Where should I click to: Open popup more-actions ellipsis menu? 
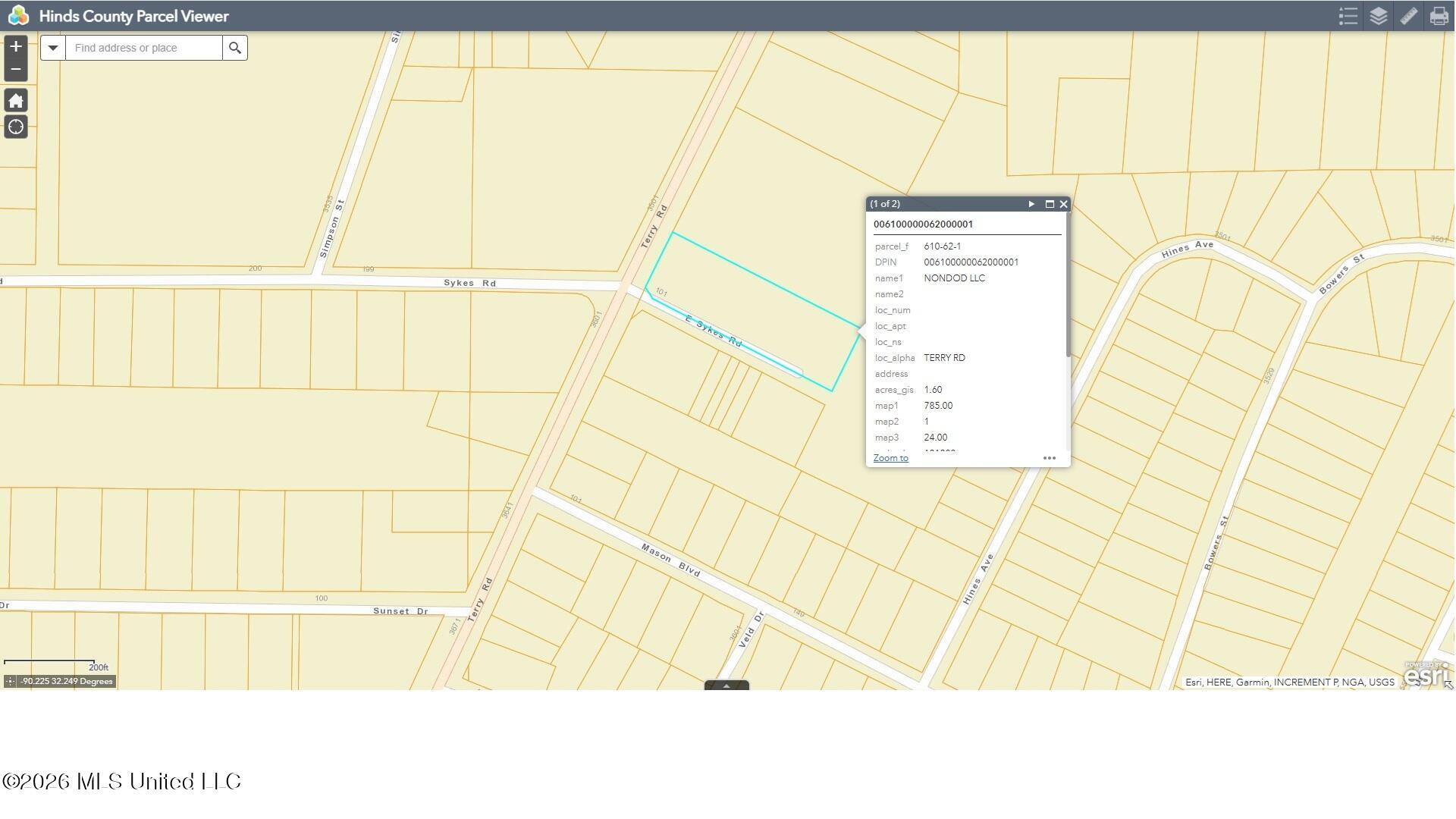pyautogui.click(x=1050, y=458)
